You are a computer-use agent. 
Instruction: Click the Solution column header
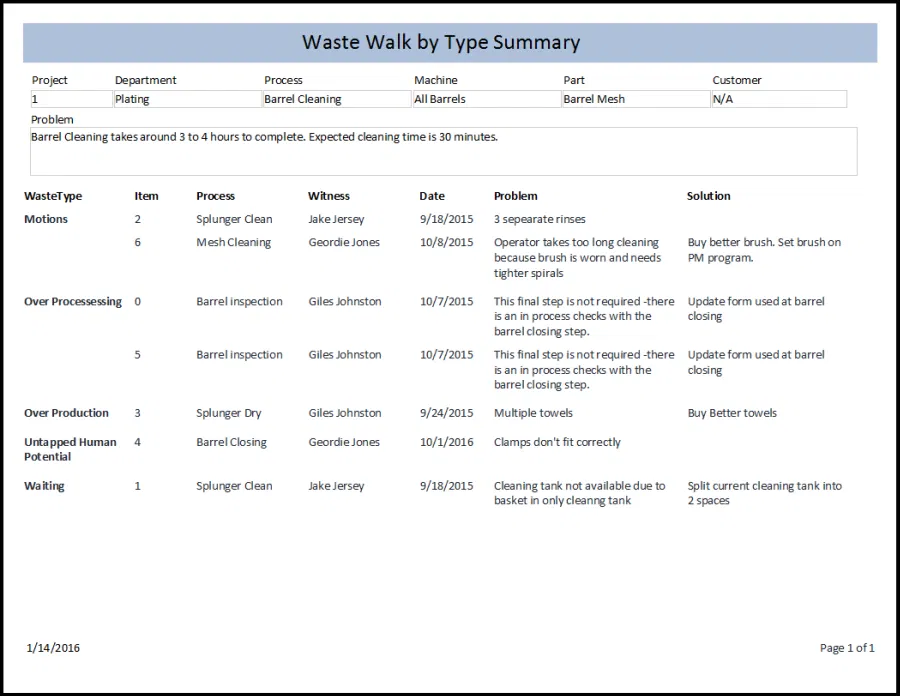coord(708,196)
